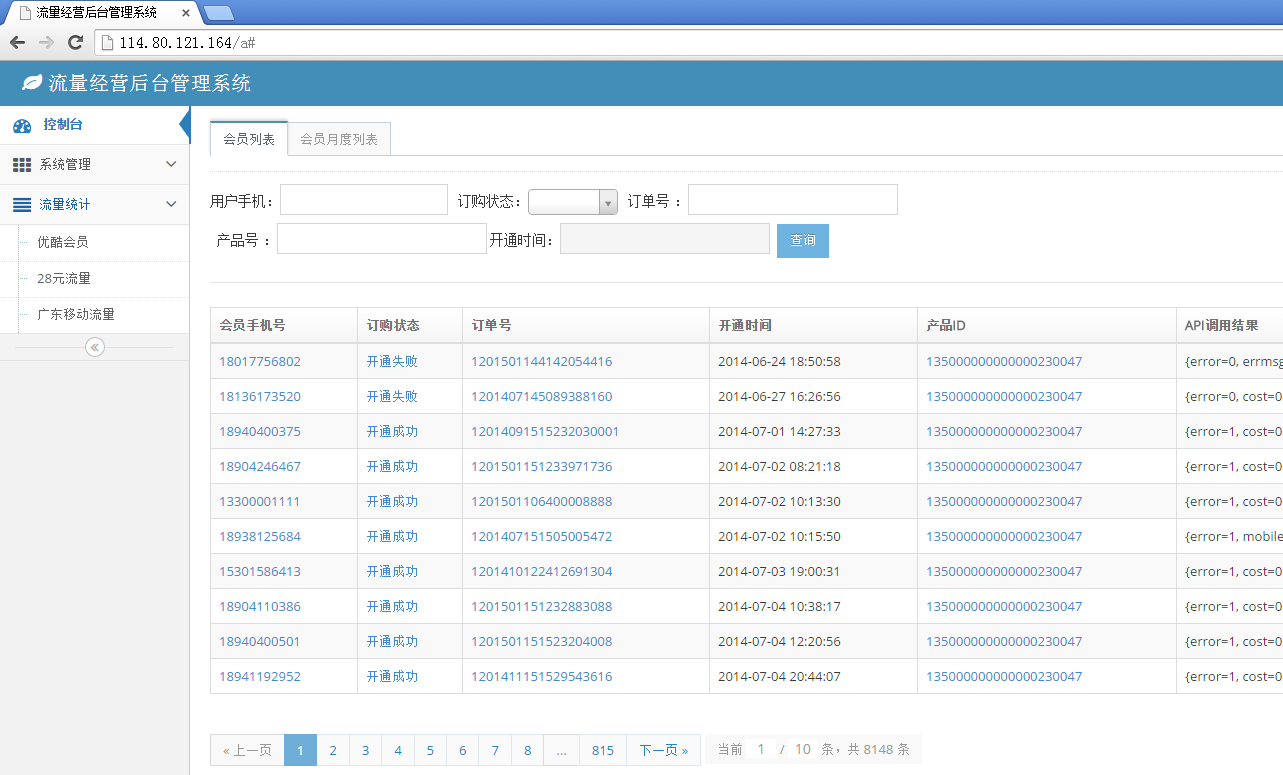1283x775 pixels.
Task: Click product ID in 15301586413 row
Action: [x=1004, y=571]
